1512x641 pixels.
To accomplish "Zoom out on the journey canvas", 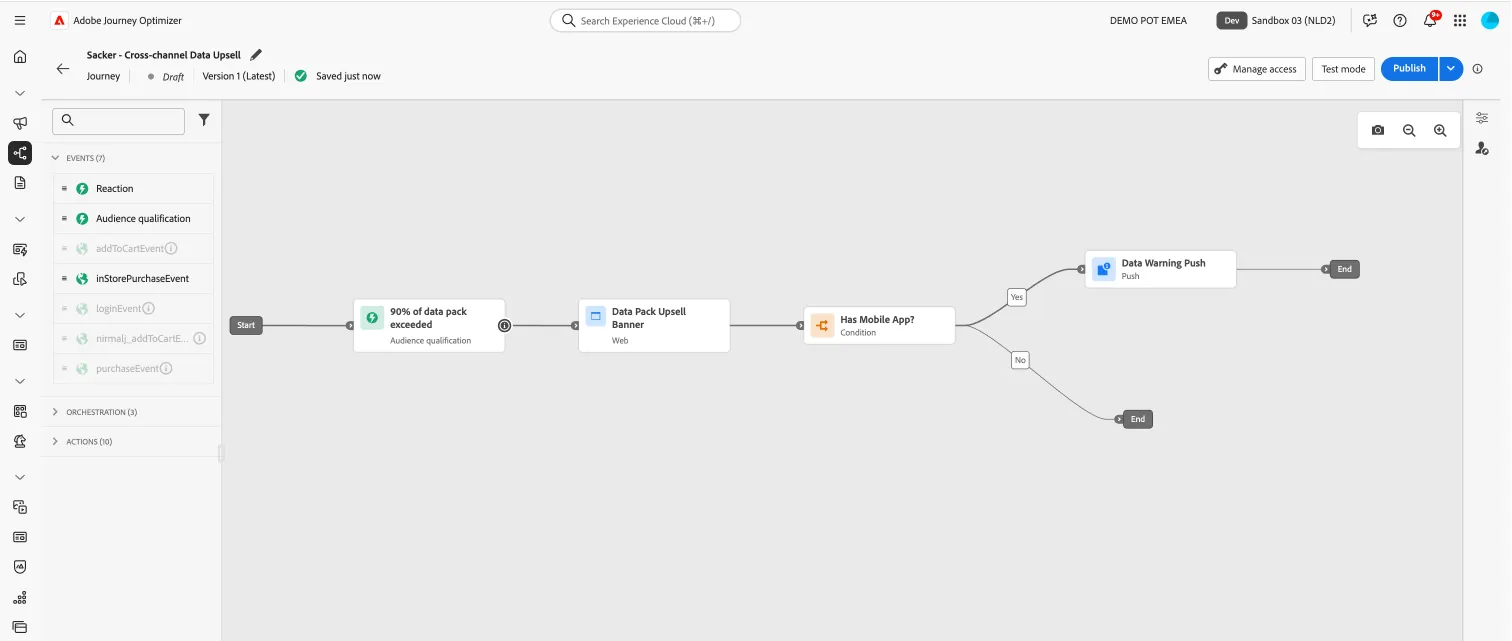I will [x=1409, y=130].
